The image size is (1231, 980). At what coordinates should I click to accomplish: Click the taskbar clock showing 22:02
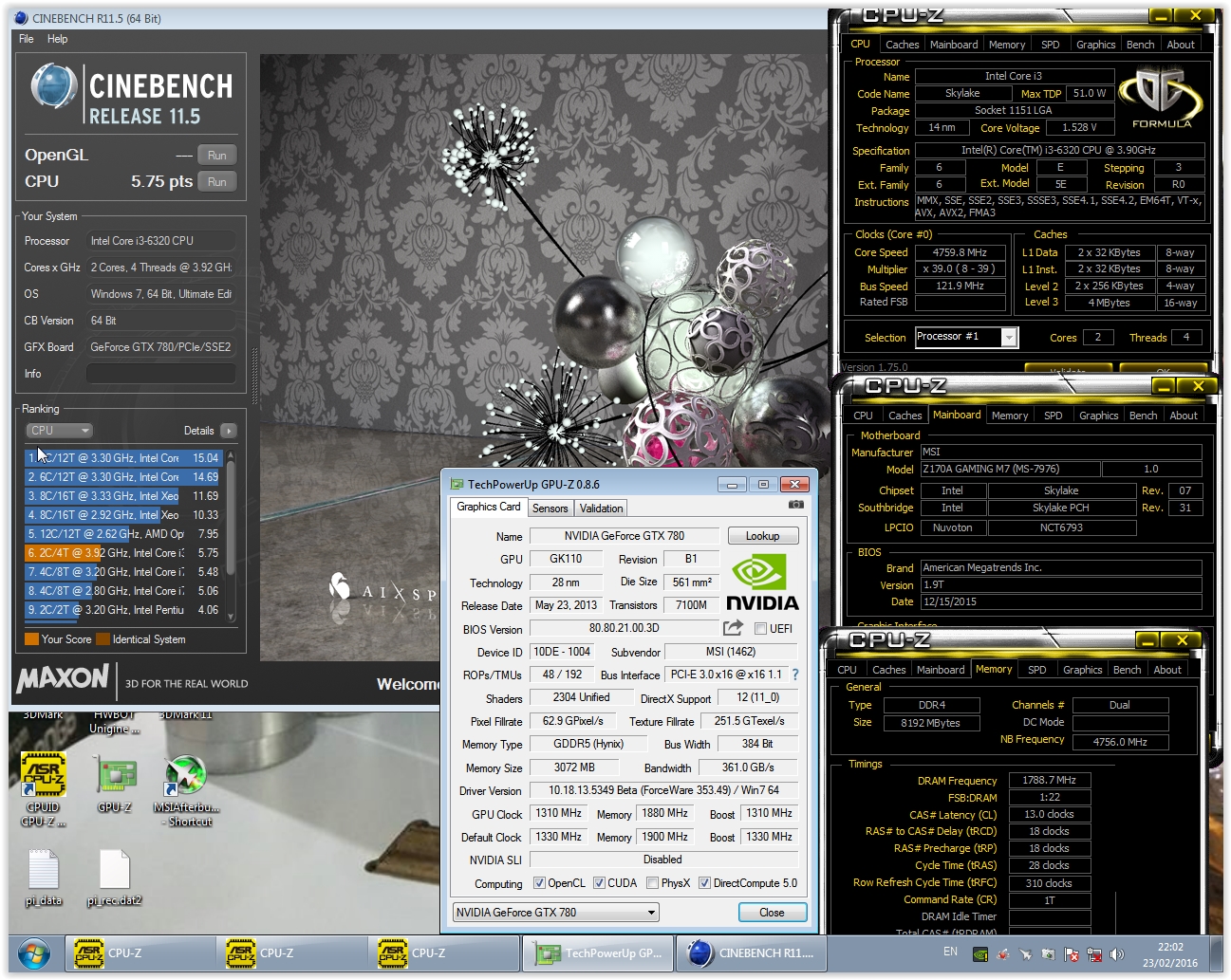coord(1169,954)
